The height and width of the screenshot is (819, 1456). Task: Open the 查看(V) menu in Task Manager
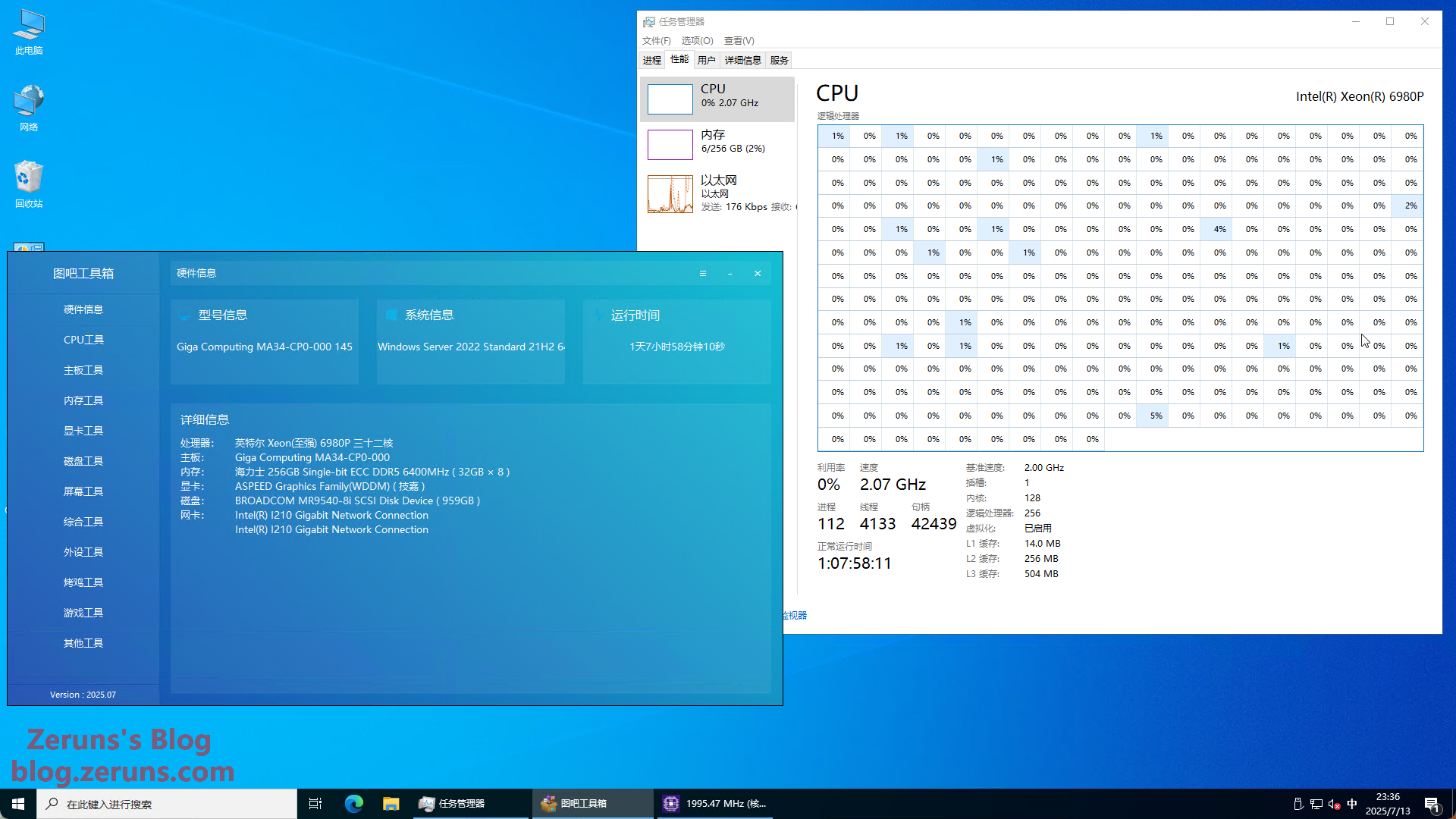tap(739, 41)
